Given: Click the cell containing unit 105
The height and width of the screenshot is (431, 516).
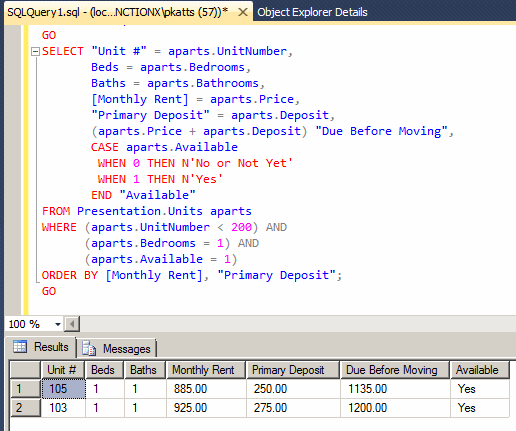Looking at the screenshot, I should click(63, 389).
